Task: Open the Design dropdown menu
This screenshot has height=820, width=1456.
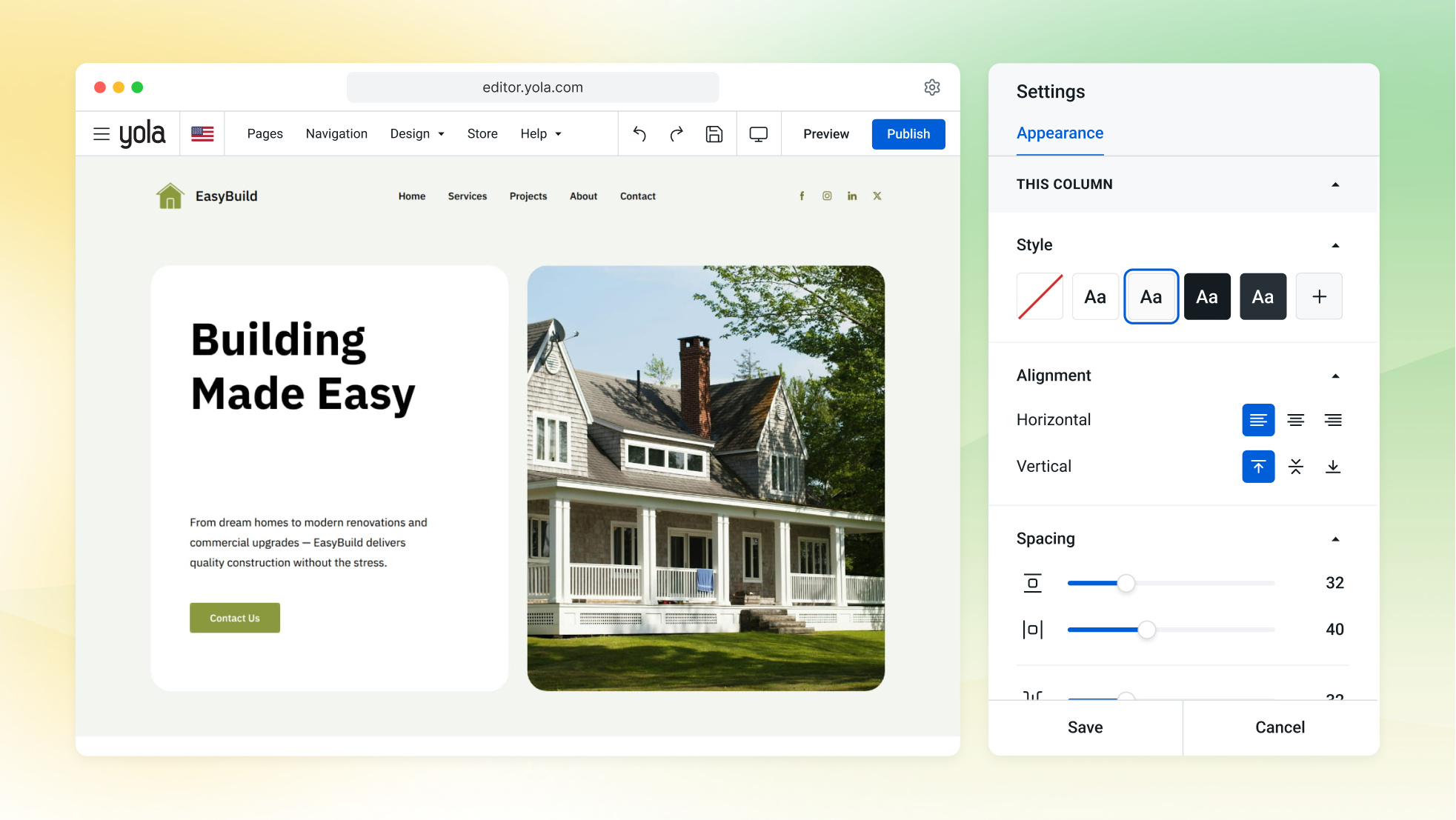Action: pyautogui.click(x=417, y=134)
